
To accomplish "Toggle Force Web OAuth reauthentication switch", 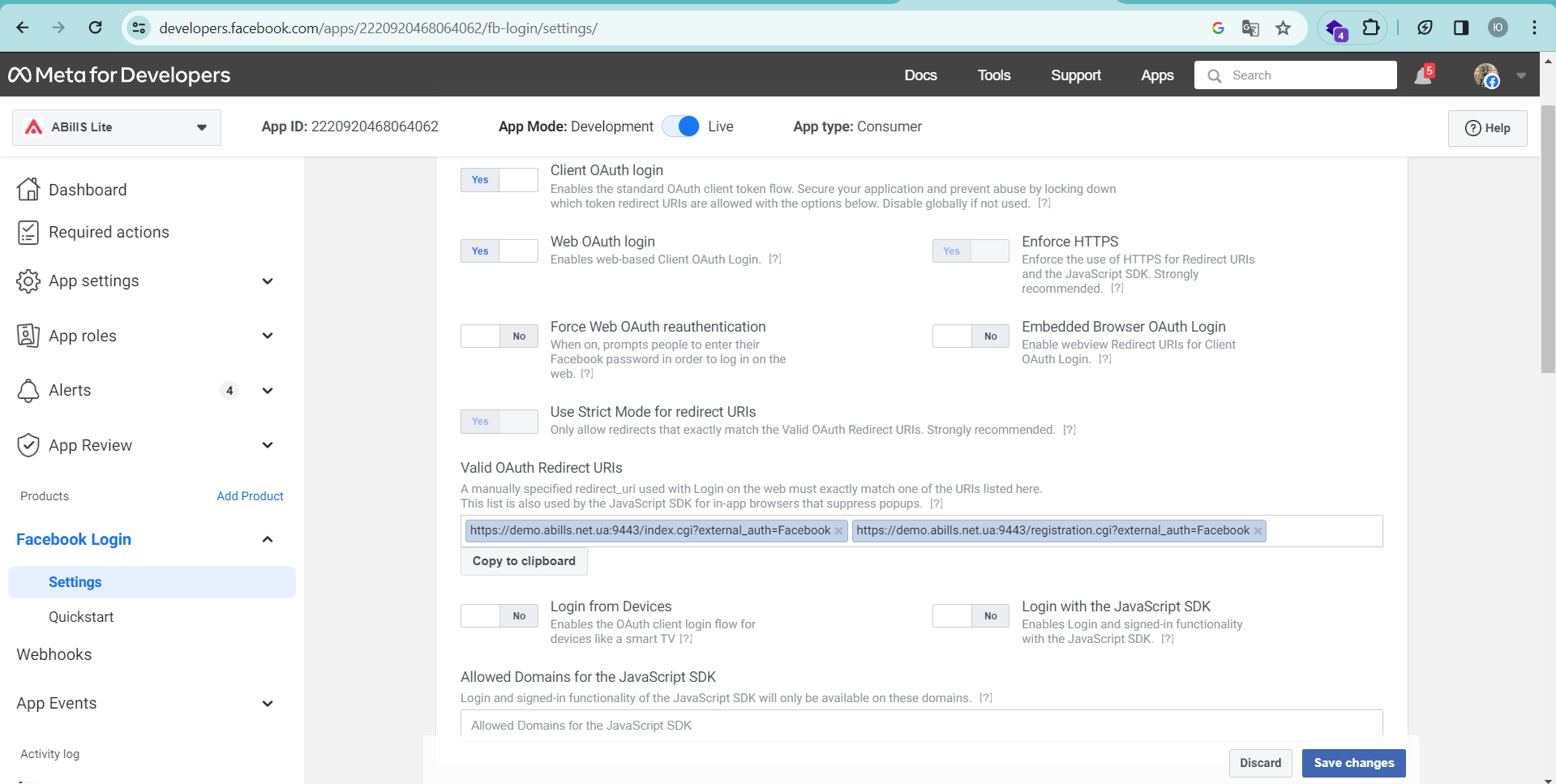I will click(x=499, y=336).
